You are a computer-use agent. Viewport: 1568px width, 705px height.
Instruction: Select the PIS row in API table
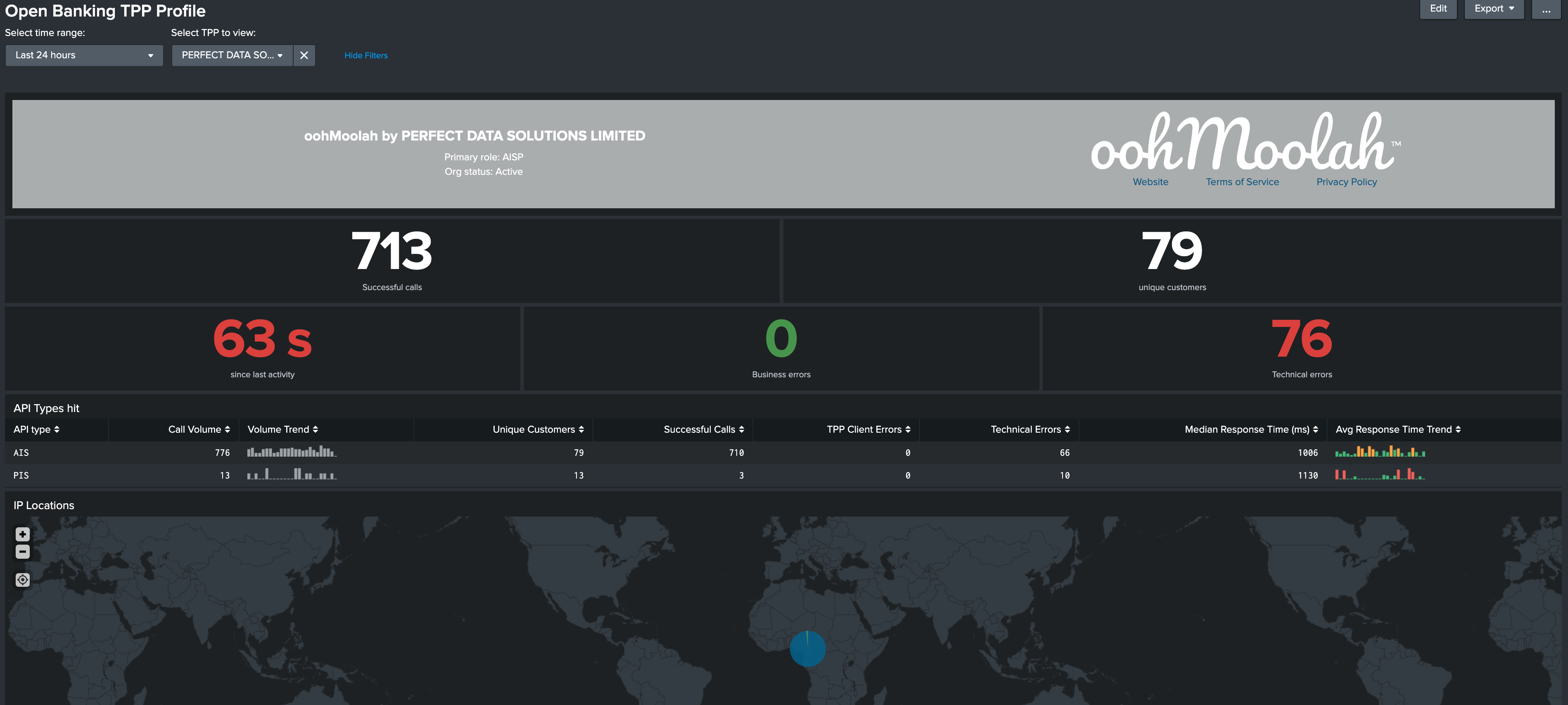point(21,475)
